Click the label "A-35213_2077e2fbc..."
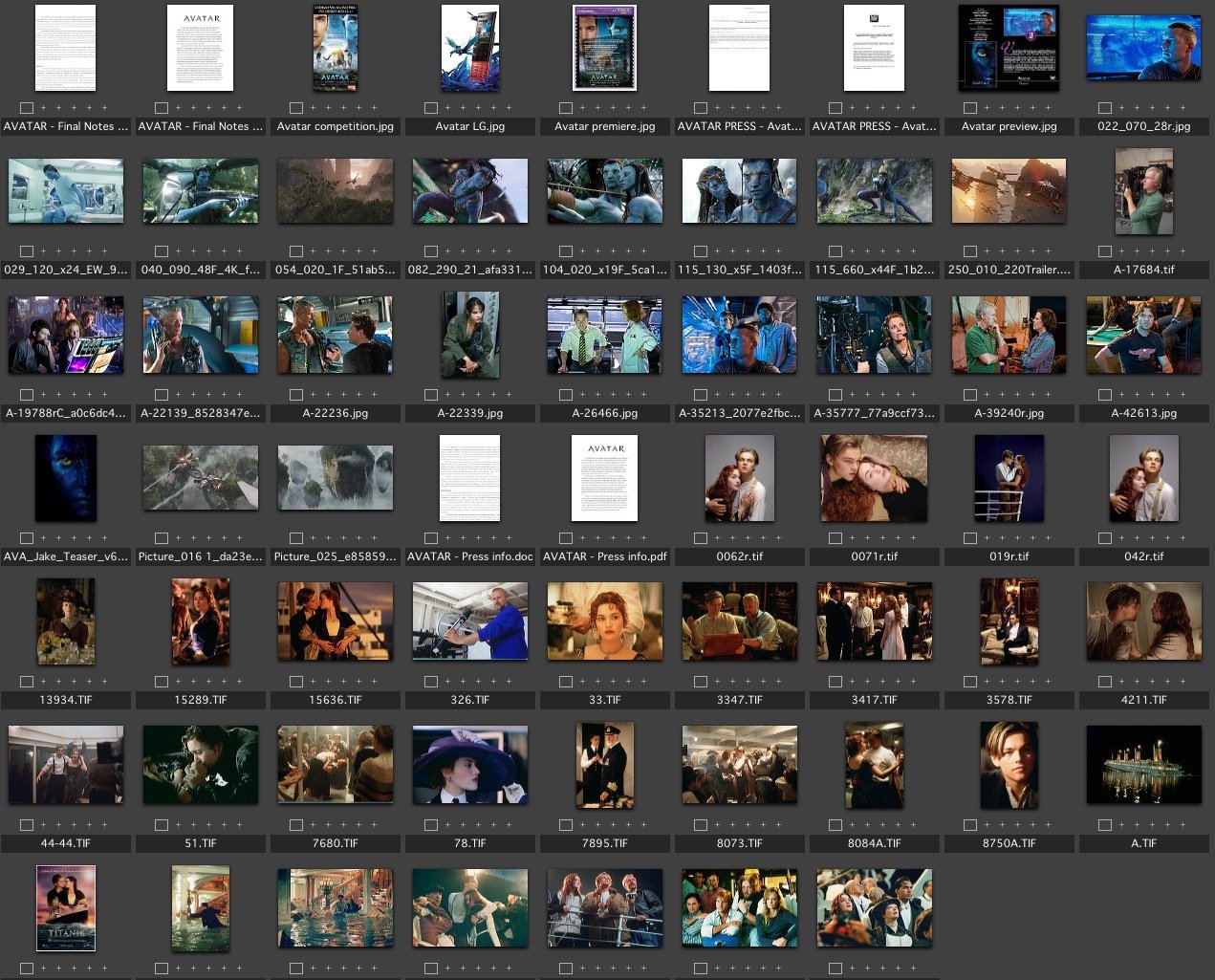 tap(739, 413)
